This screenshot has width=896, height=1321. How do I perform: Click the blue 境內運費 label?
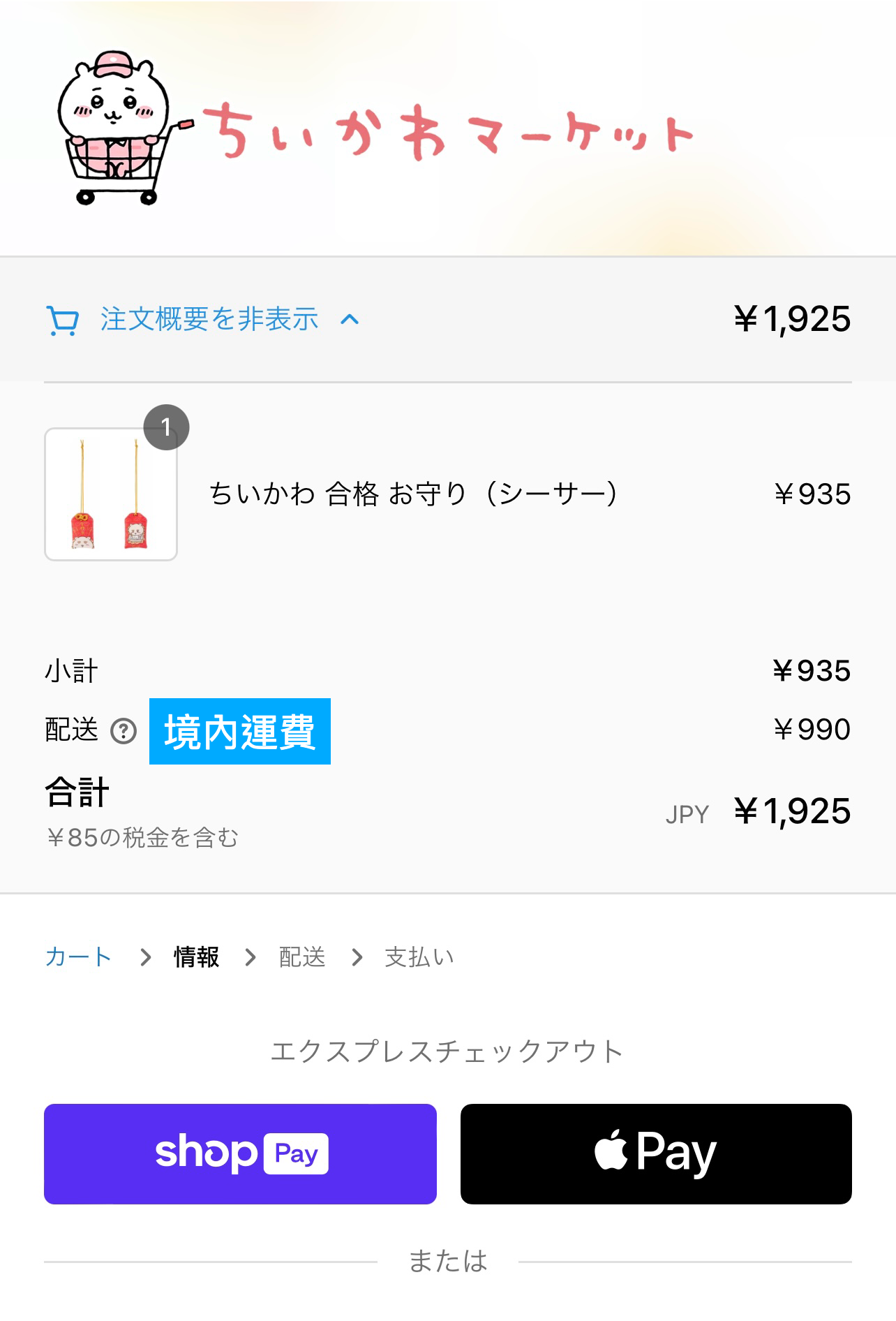pos(240,731)
